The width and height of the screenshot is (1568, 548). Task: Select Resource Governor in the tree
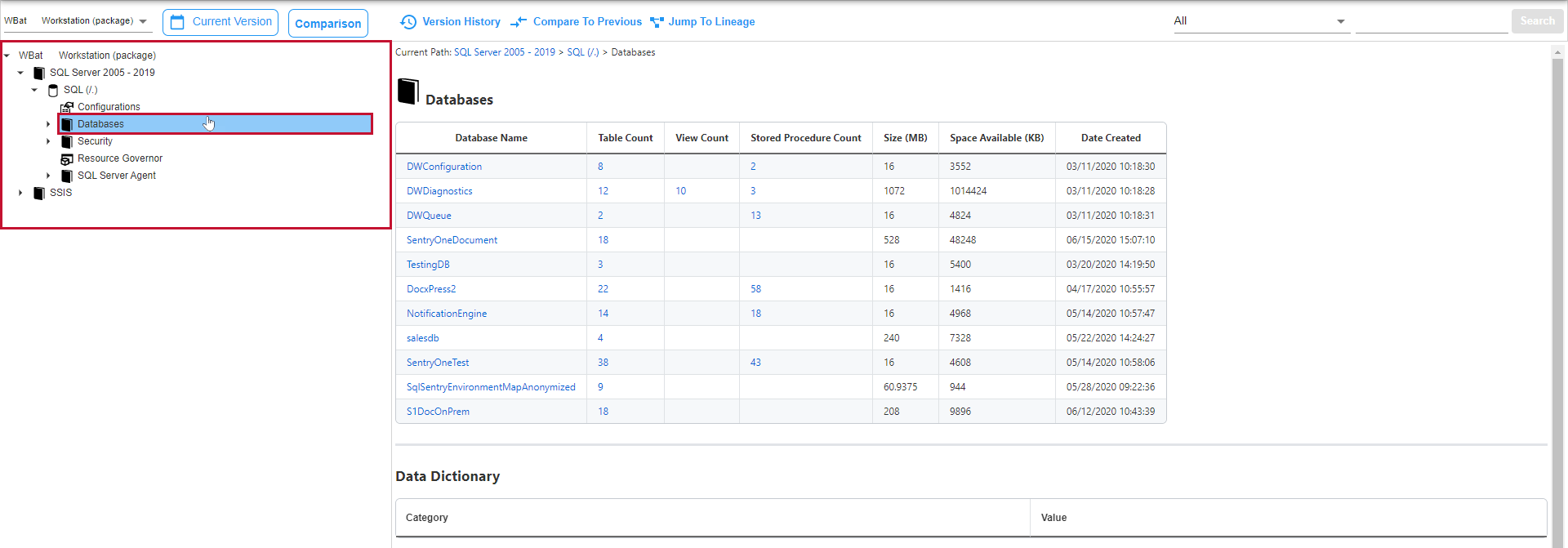click(120, 158)
